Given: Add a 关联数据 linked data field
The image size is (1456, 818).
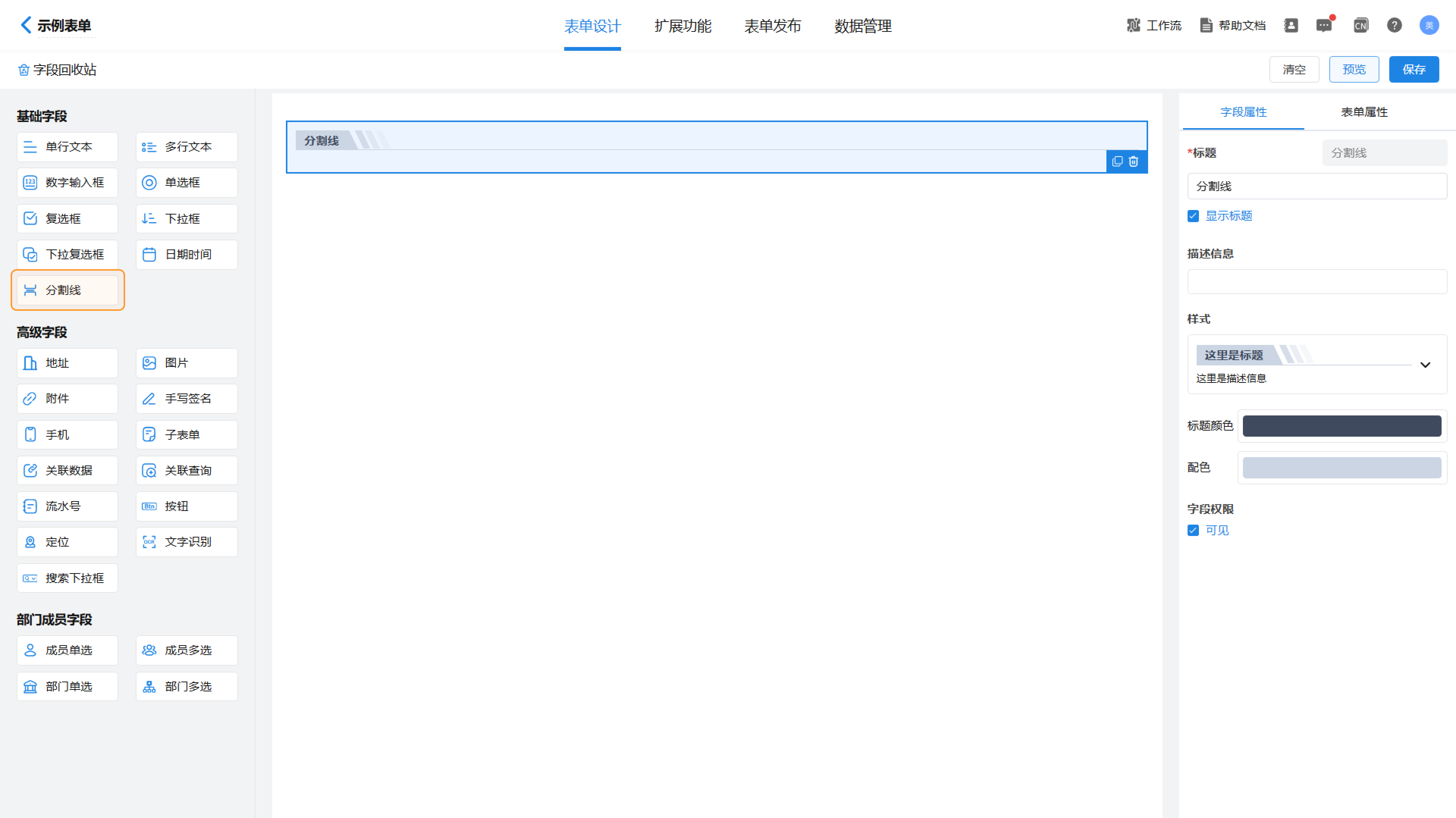Looking at the screenshot, I should point(67,470).
